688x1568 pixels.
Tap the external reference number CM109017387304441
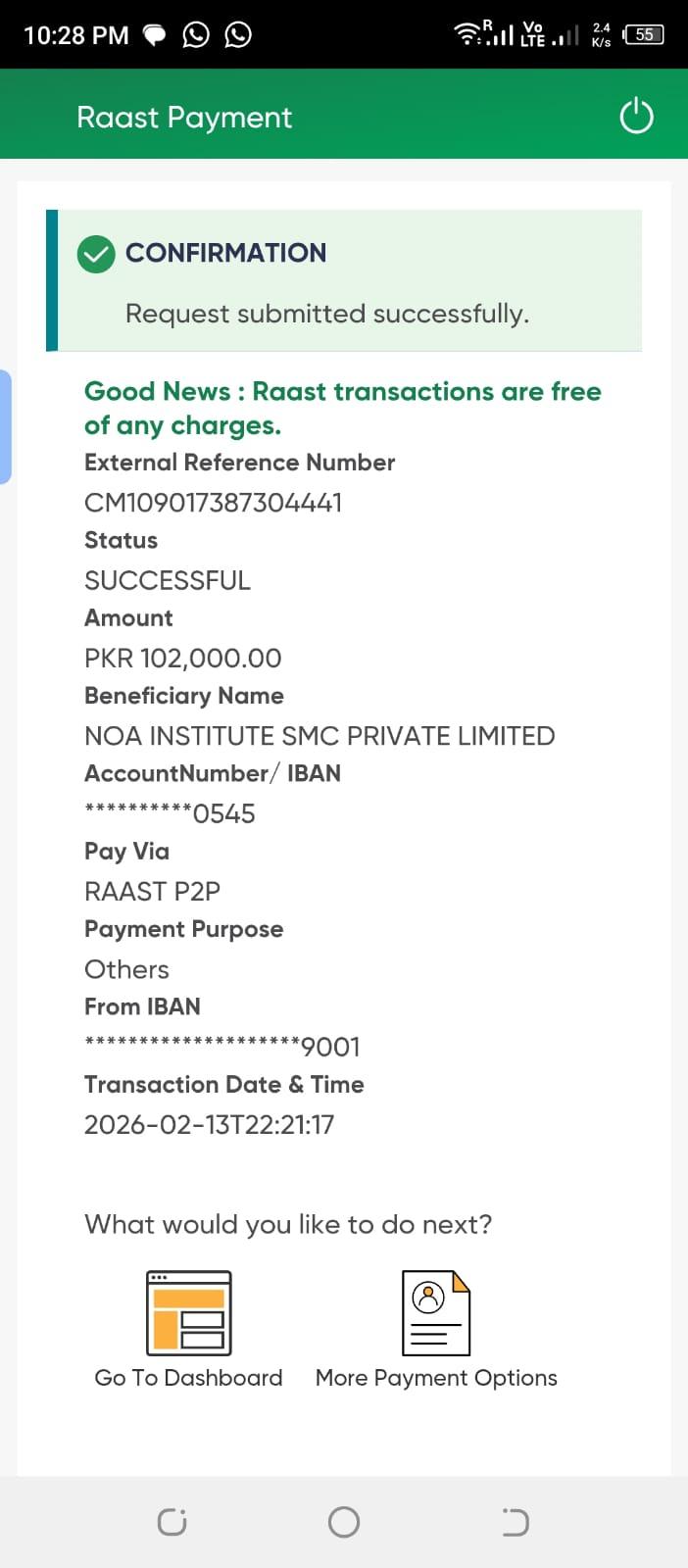[x=214, y=503]
